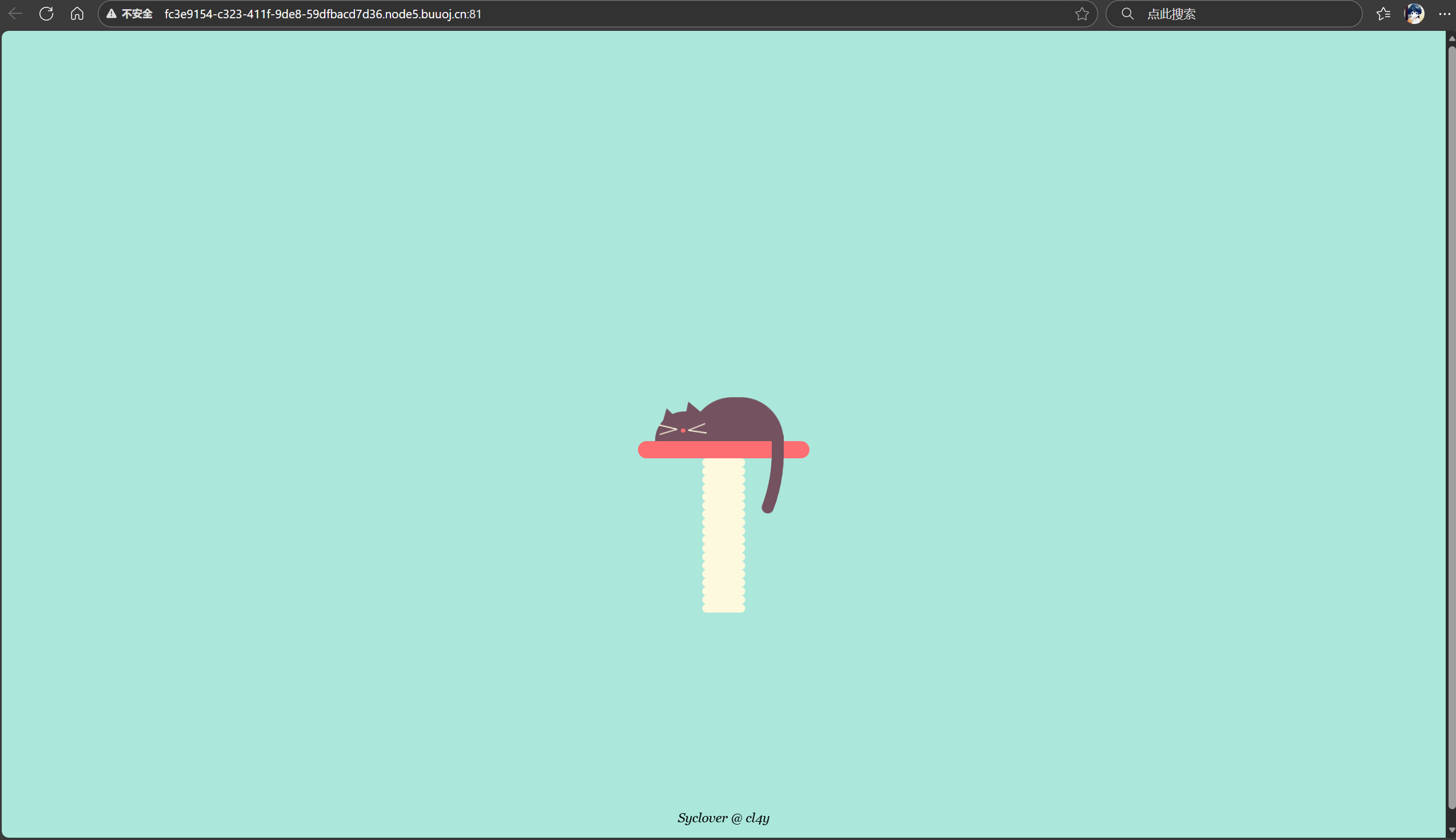Click the scrollbar up arrow
The width and height of the screenshot is (1456, 840).
tap(1451, 38)
